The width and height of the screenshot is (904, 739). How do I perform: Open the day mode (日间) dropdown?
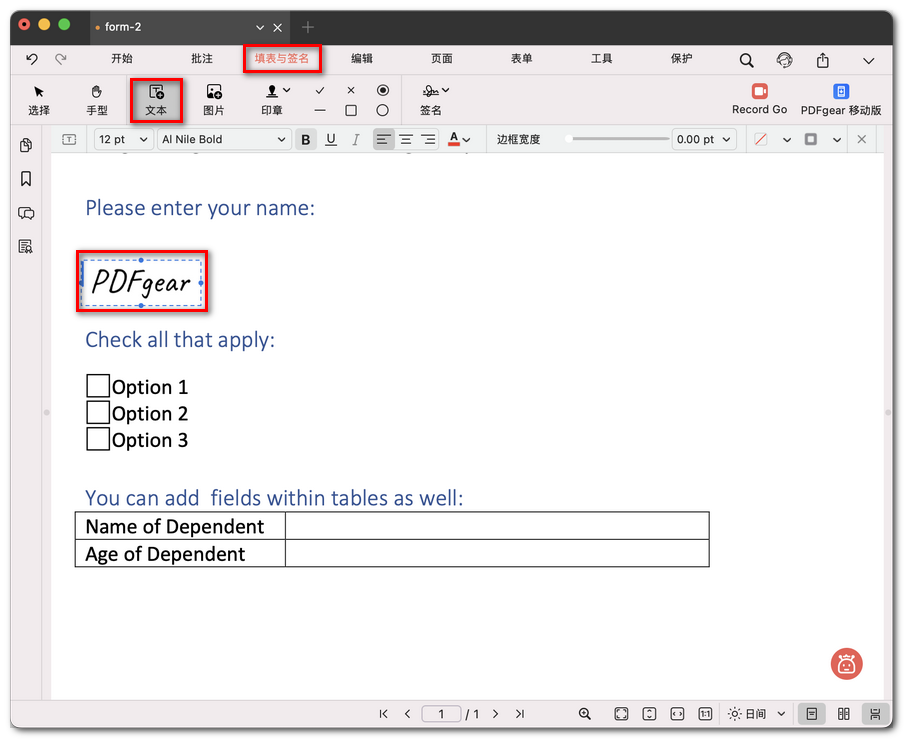click(x=756, y=714)
